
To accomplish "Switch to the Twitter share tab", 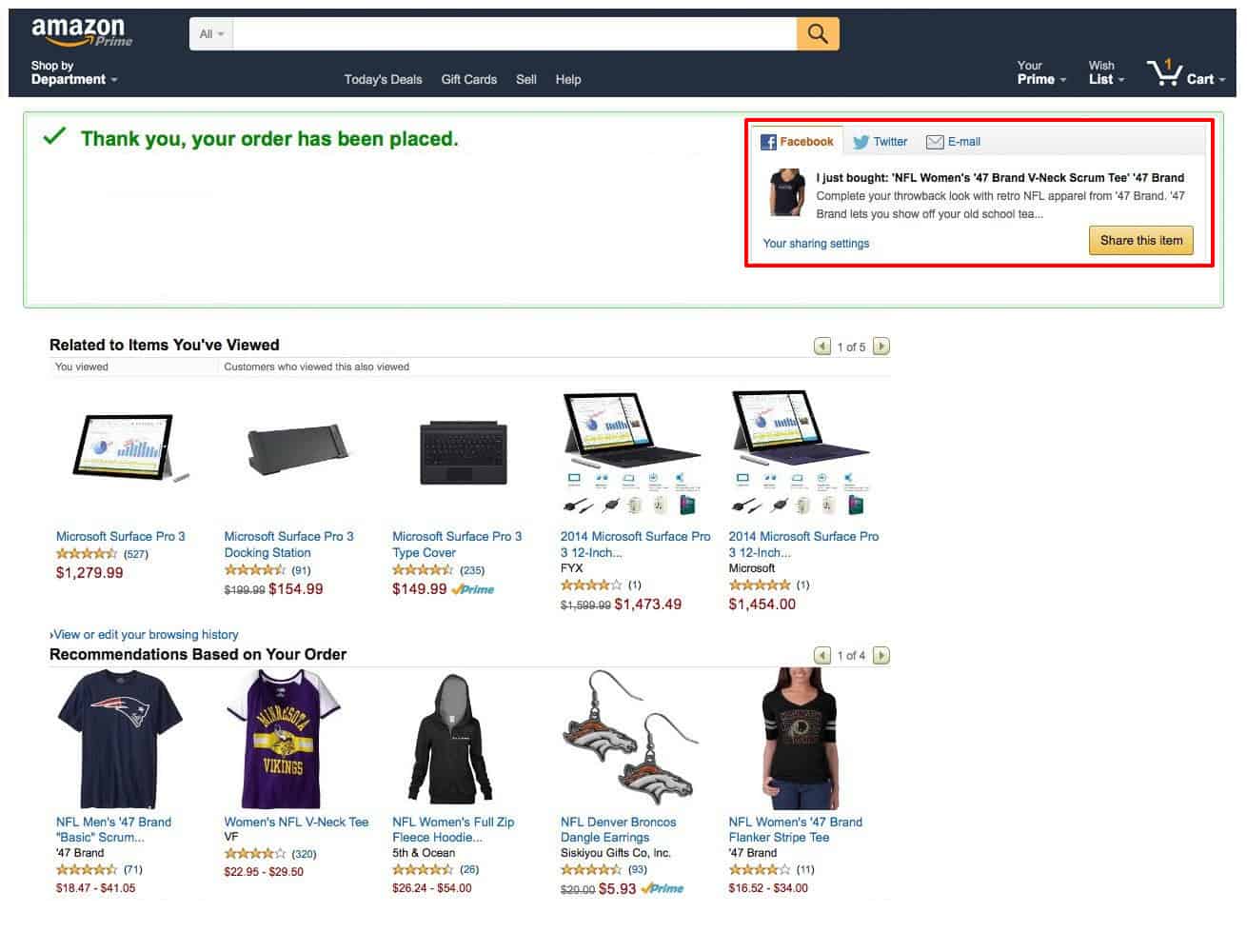I will pos(880,142).
